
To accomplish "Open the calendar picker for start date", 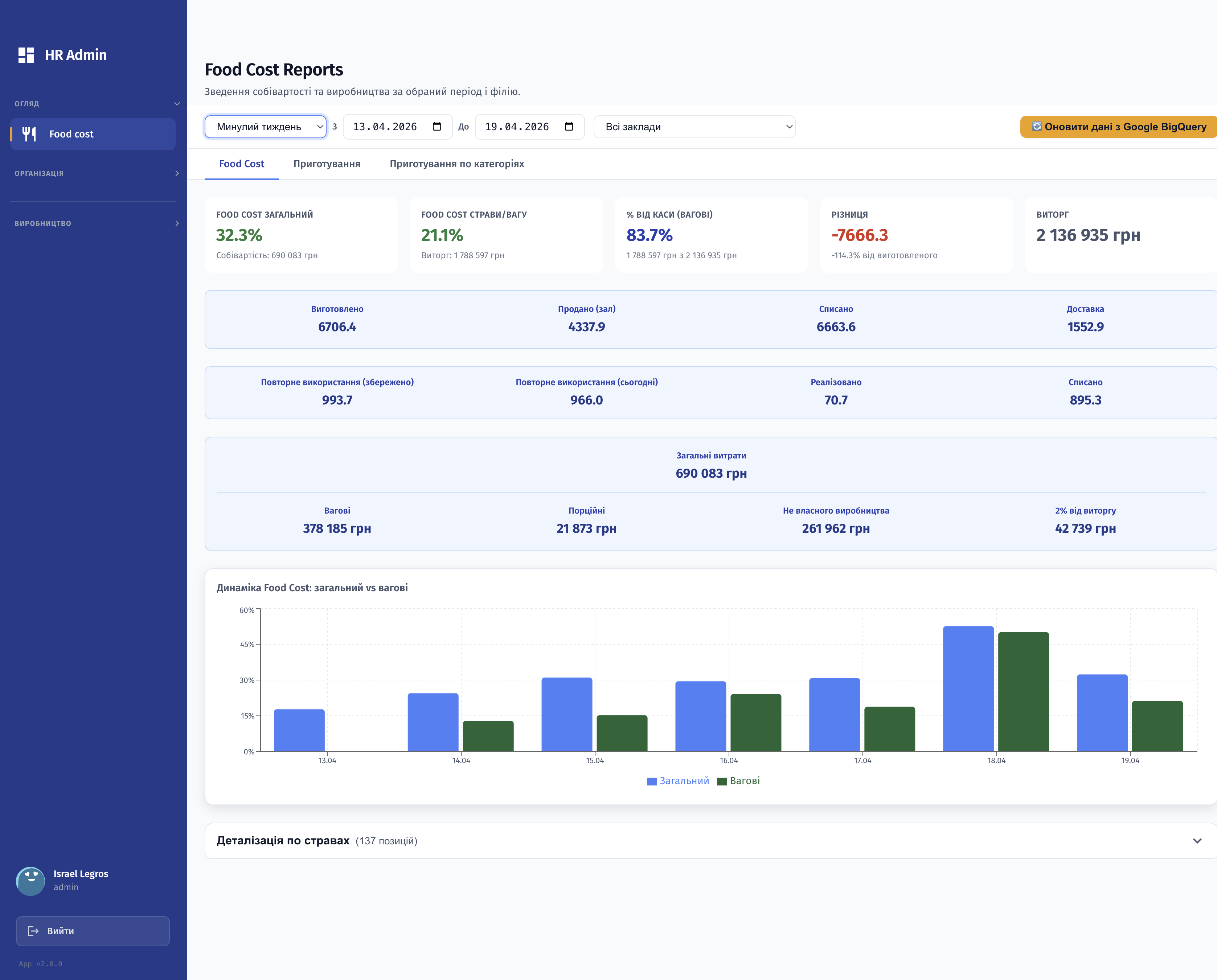I will 437,127.
